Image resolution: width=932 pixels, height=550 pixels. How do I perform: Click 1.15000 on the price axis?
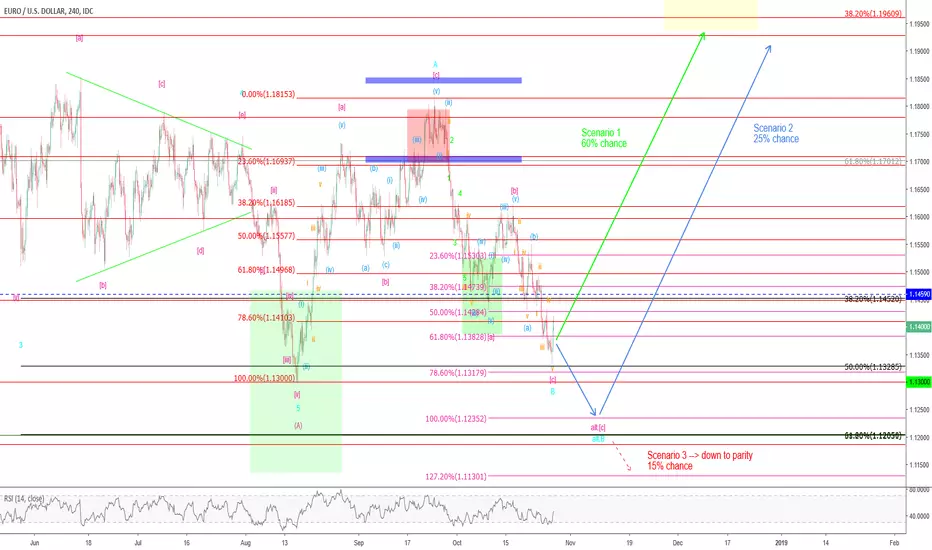click(920, 272)
